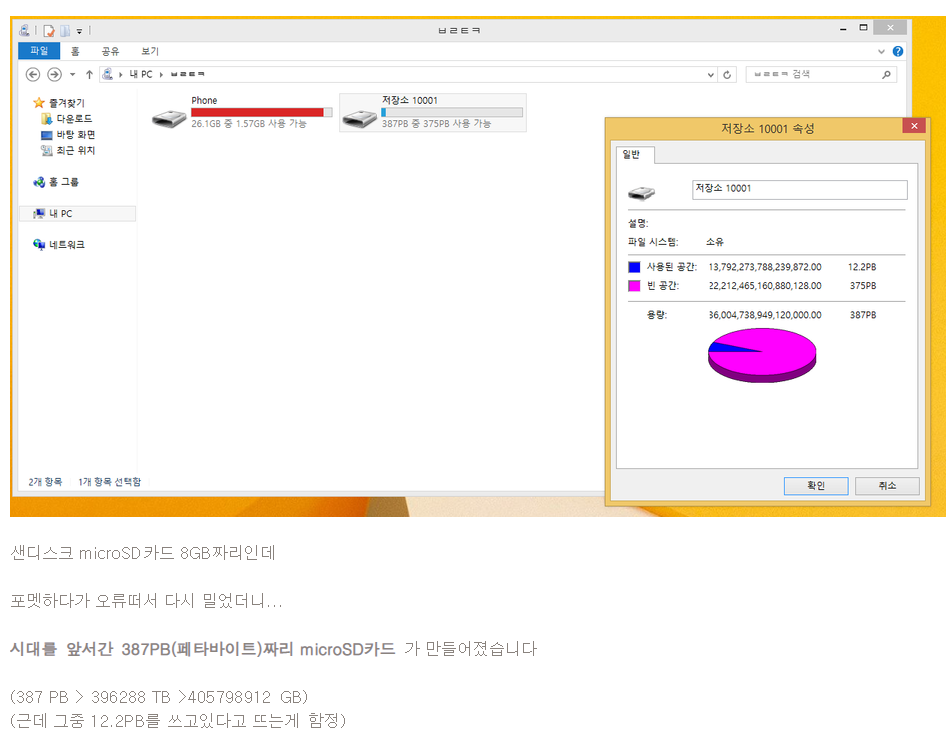Click the search magnifier icon
This screenshot has height=750, width=952.
(886, 74)
